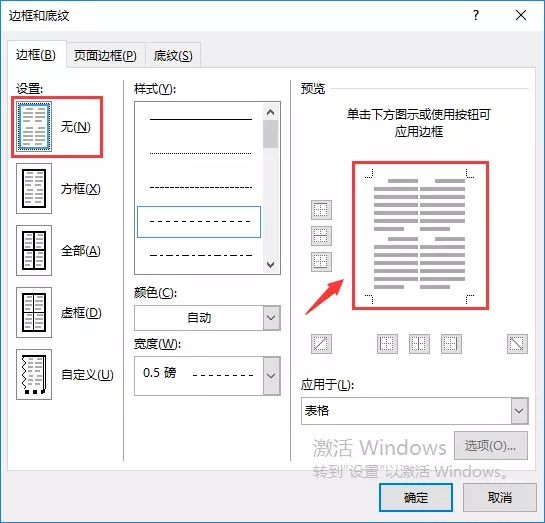Choose the 自定义(U) custom border setting
This screenshot has height=523, width=545.
34,374
